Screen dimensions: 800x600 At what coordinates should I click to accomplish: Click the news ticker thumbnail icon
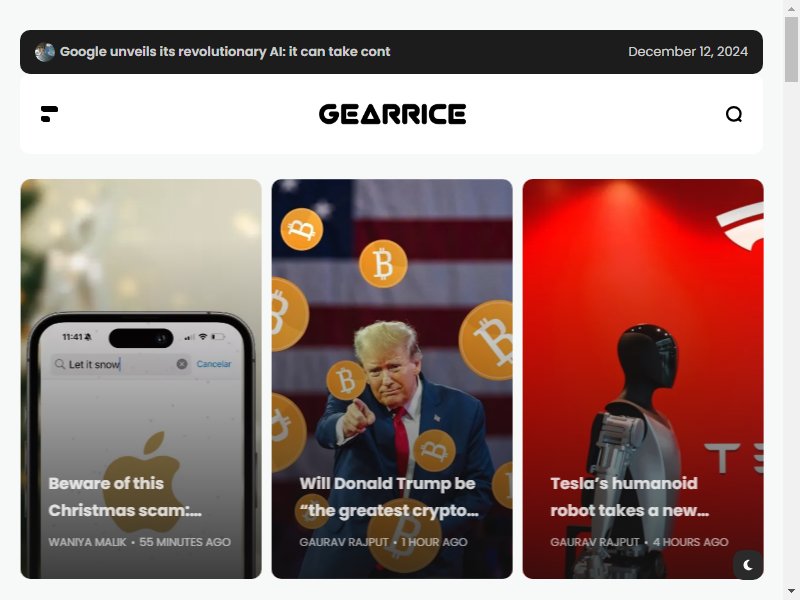pos(45,52)
